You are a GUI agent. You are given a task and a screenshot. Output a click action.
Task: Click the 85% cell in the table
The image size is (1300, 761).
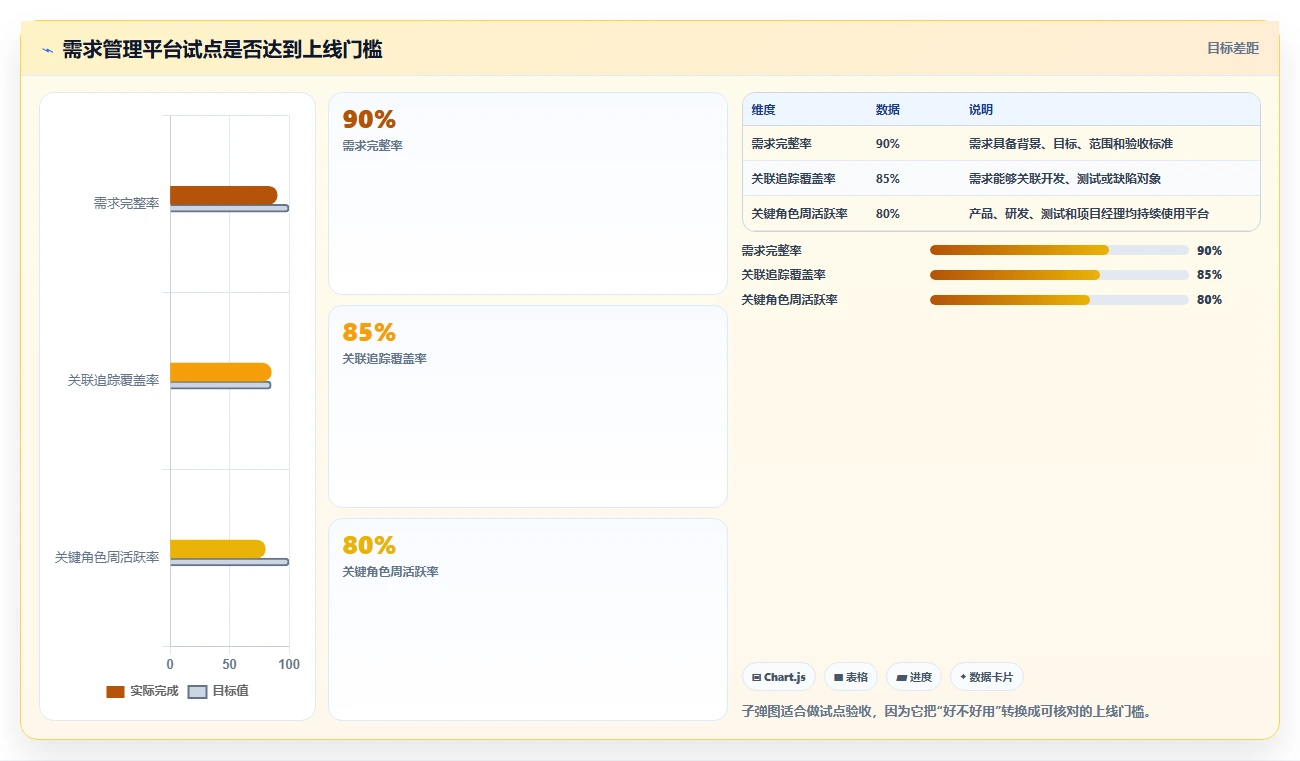[887, 179]
